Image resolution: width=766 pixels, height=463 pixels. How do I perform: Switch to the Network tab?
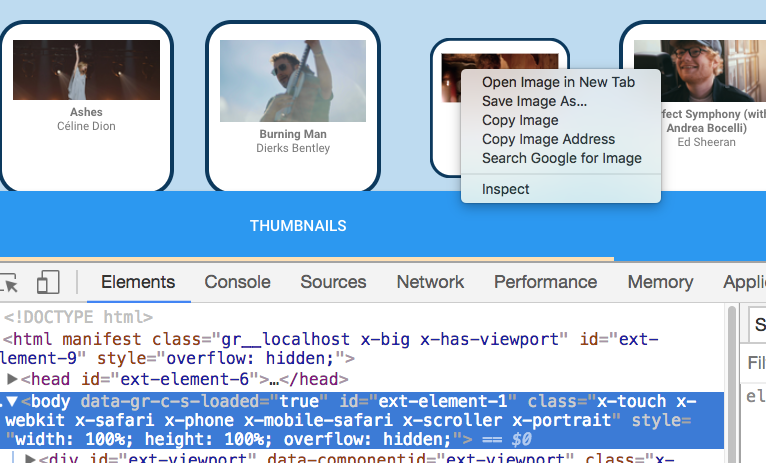pyautogui.click(x=430, y=282)
